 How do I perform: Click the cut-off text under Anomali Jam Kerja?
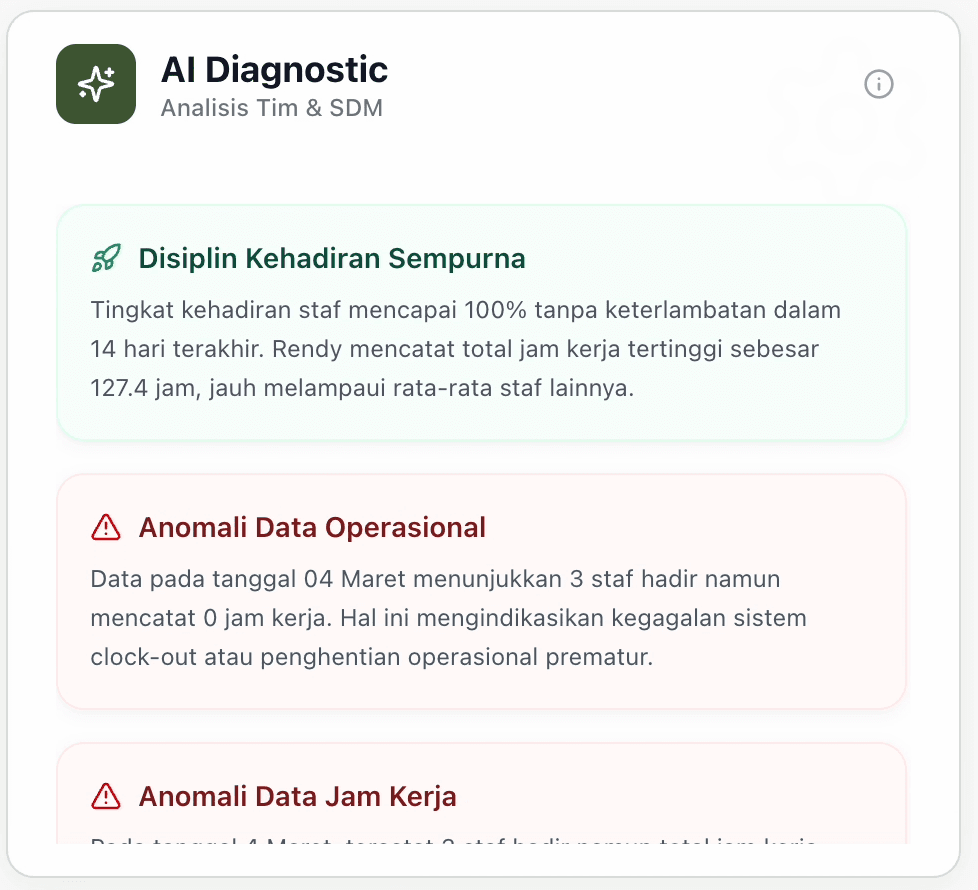click(x=453, y=841)
